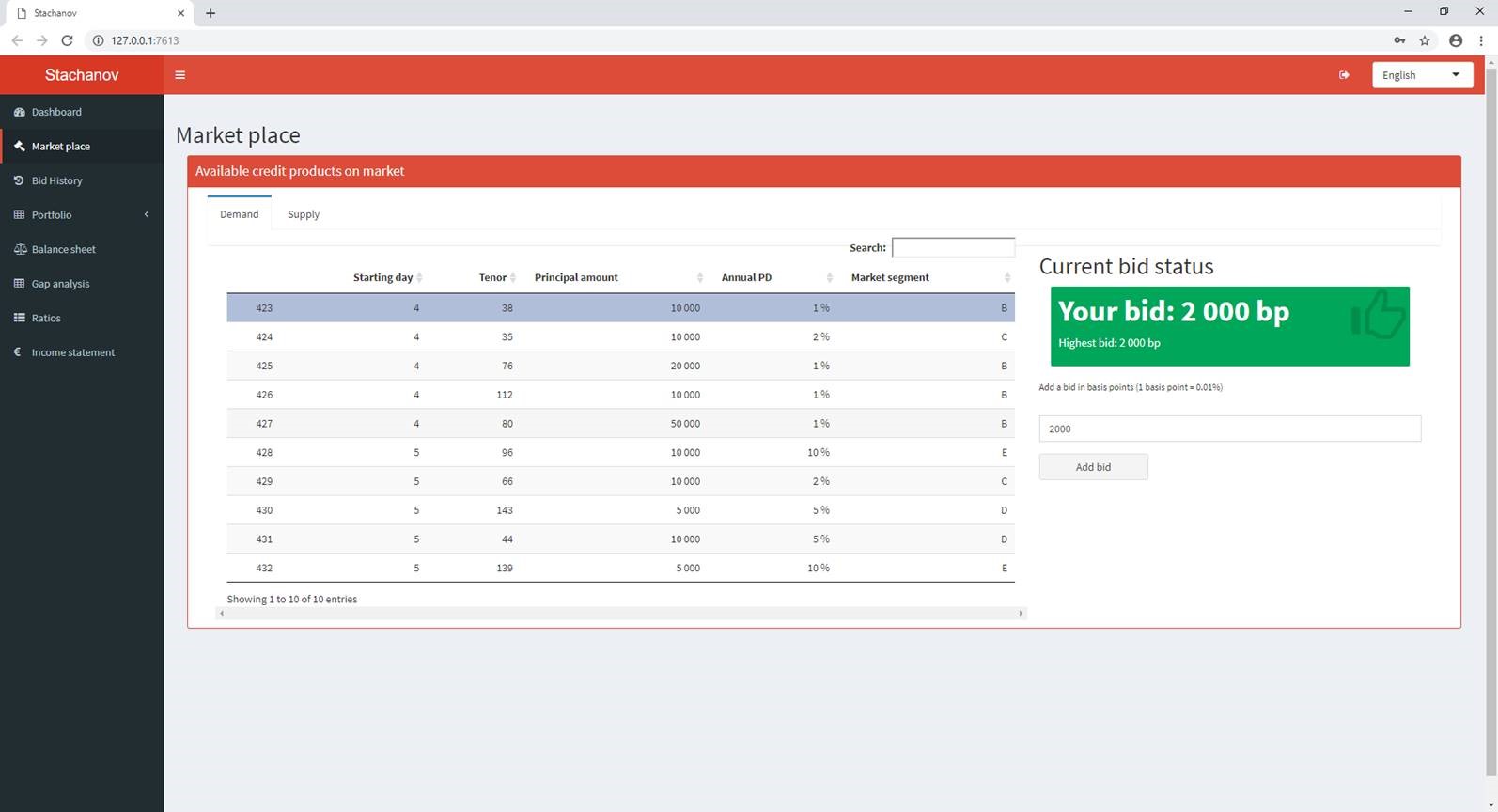The image size is (1498, 812).
Task: Open Ratios menu item
Action: (82, 318)
